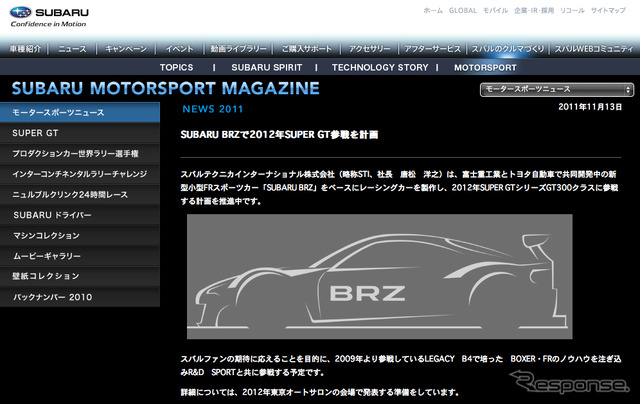
Task: Switch to the MOTORSPORT sub-tab
Action: coord(485,67)
